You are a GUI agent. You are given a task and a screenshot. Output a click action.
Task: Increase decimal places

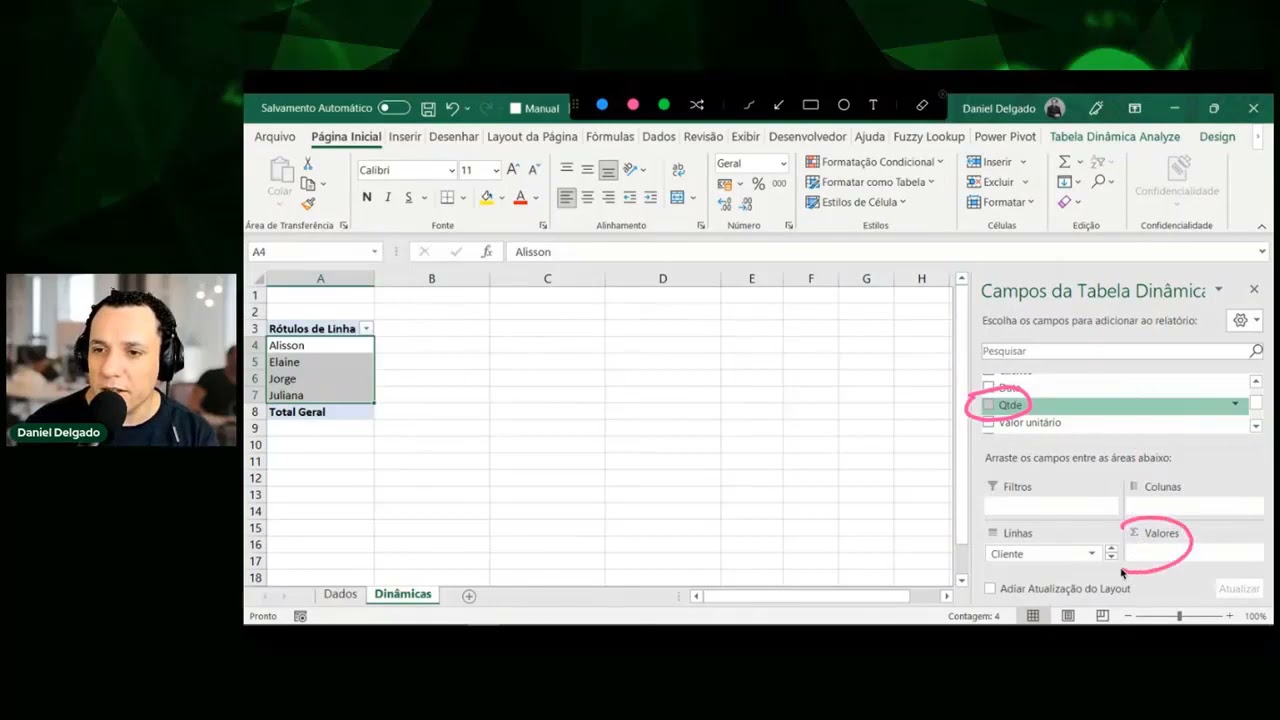727,204
